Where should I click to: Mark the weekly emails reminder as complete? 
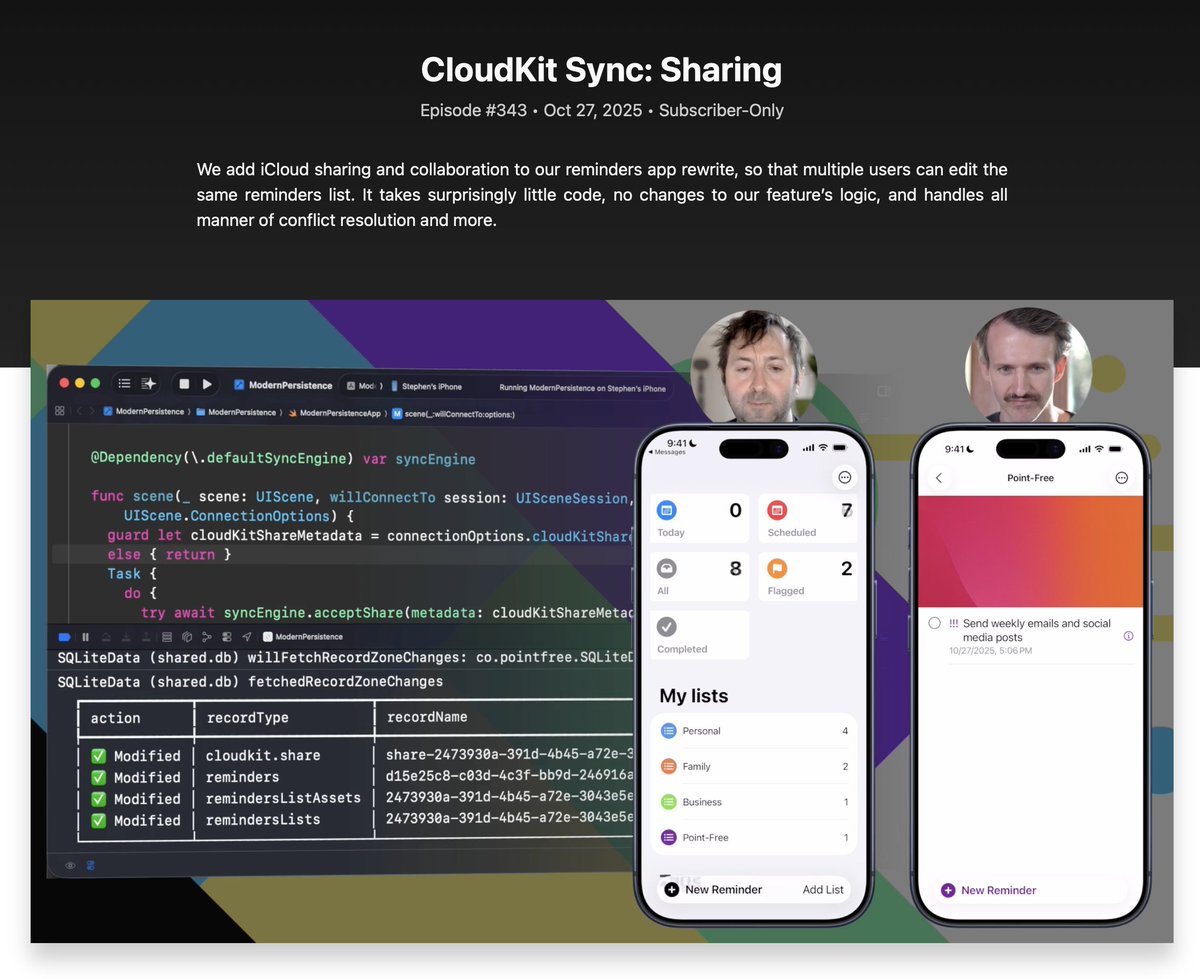[x=934, y=623]
